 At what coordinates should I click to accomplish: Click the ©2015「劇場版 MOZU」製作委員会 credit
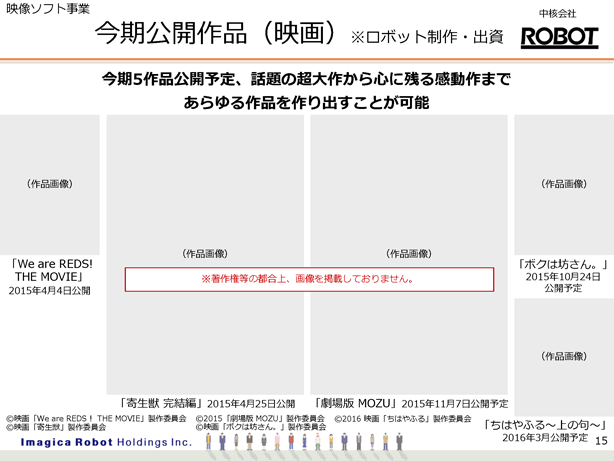tap(260, 419)
